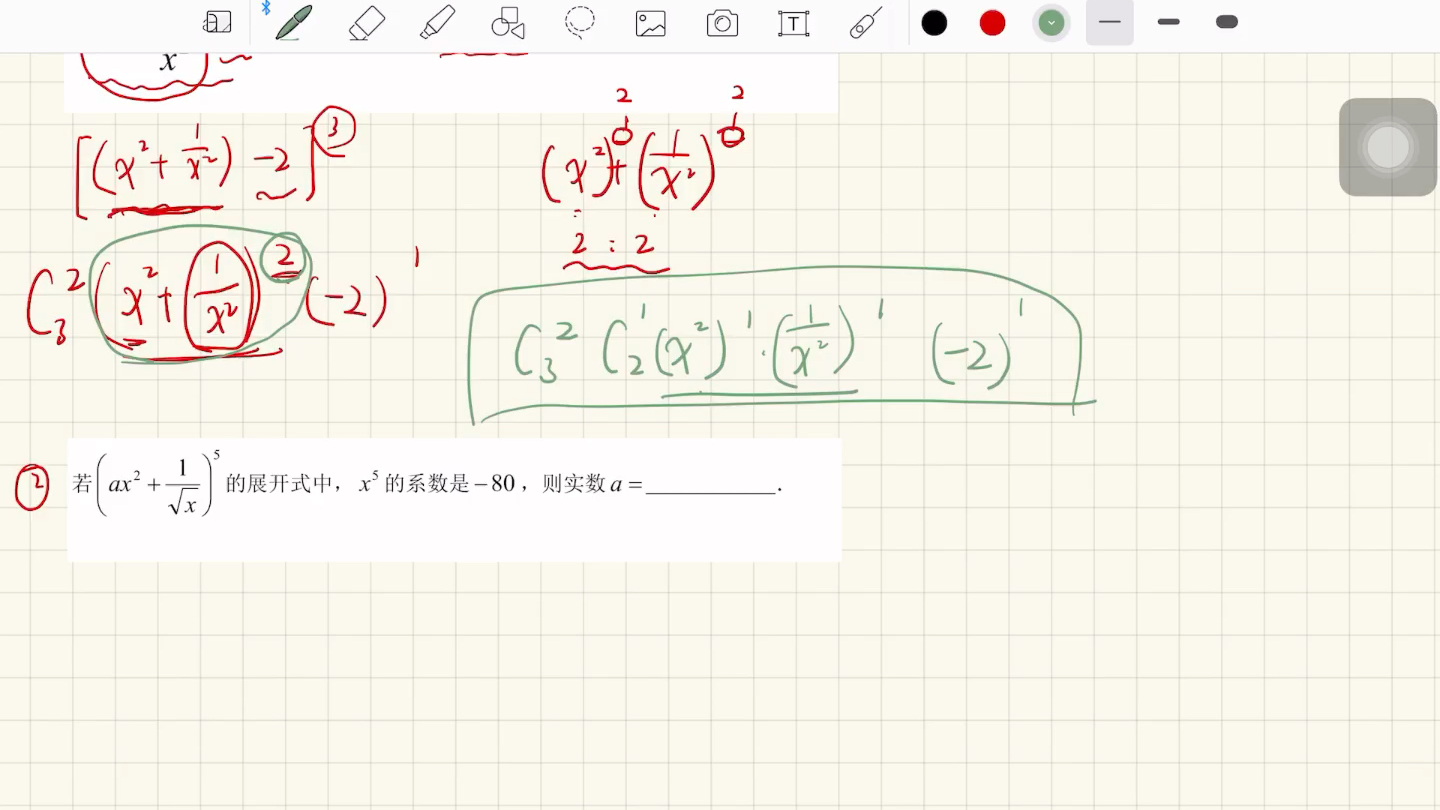
Task: Select the Bluetooth pen tool
Action: click(291, 22)
